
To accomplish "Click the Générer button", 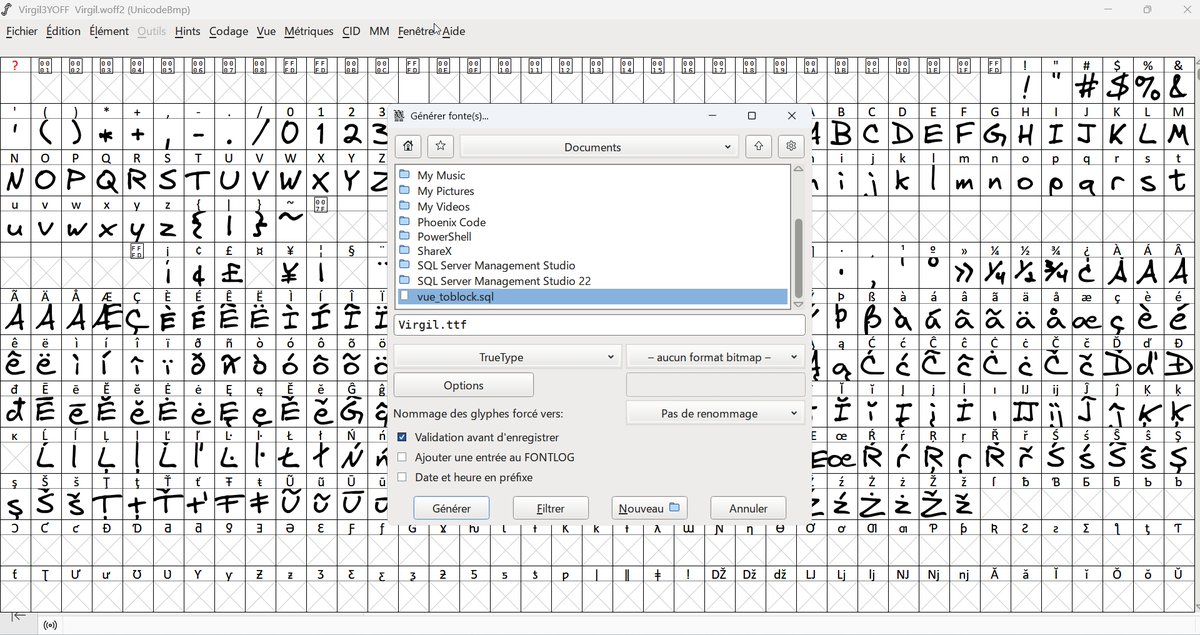I will click(451, 508).
